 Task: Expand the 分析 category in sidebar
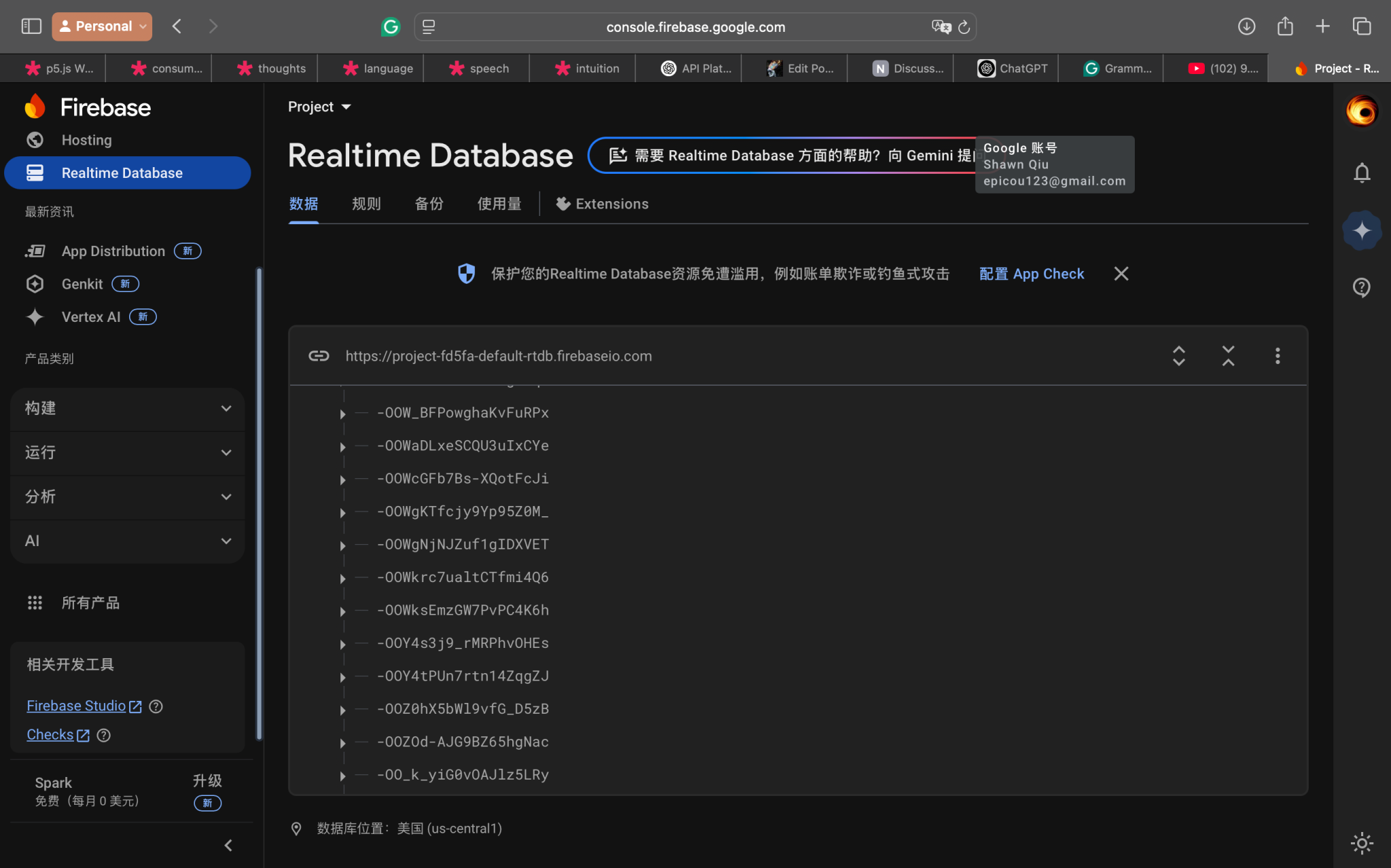pyautogui.click(x=128, y=496)
